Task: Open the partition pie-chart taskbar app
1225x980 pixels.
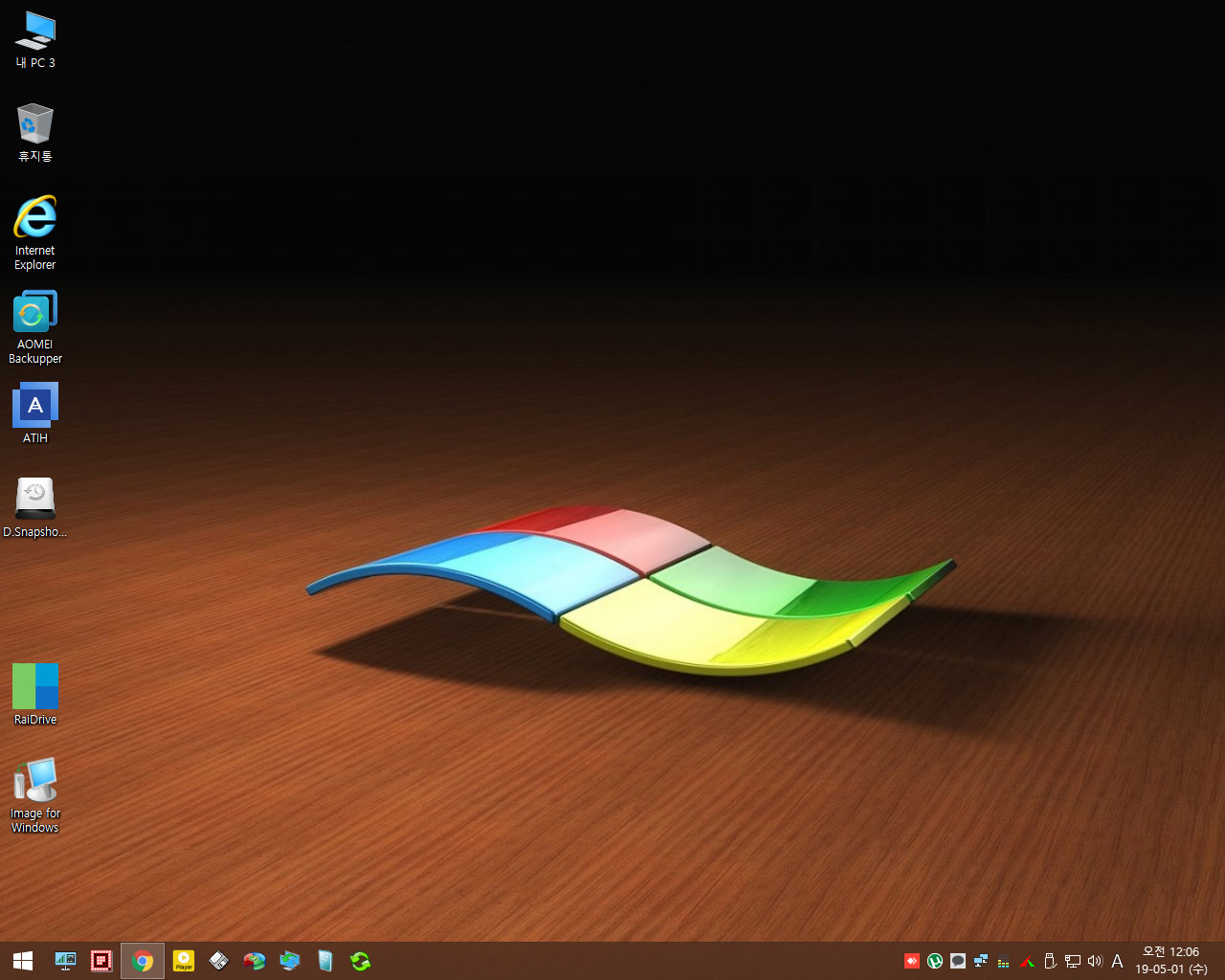Action: pos(254,961)
